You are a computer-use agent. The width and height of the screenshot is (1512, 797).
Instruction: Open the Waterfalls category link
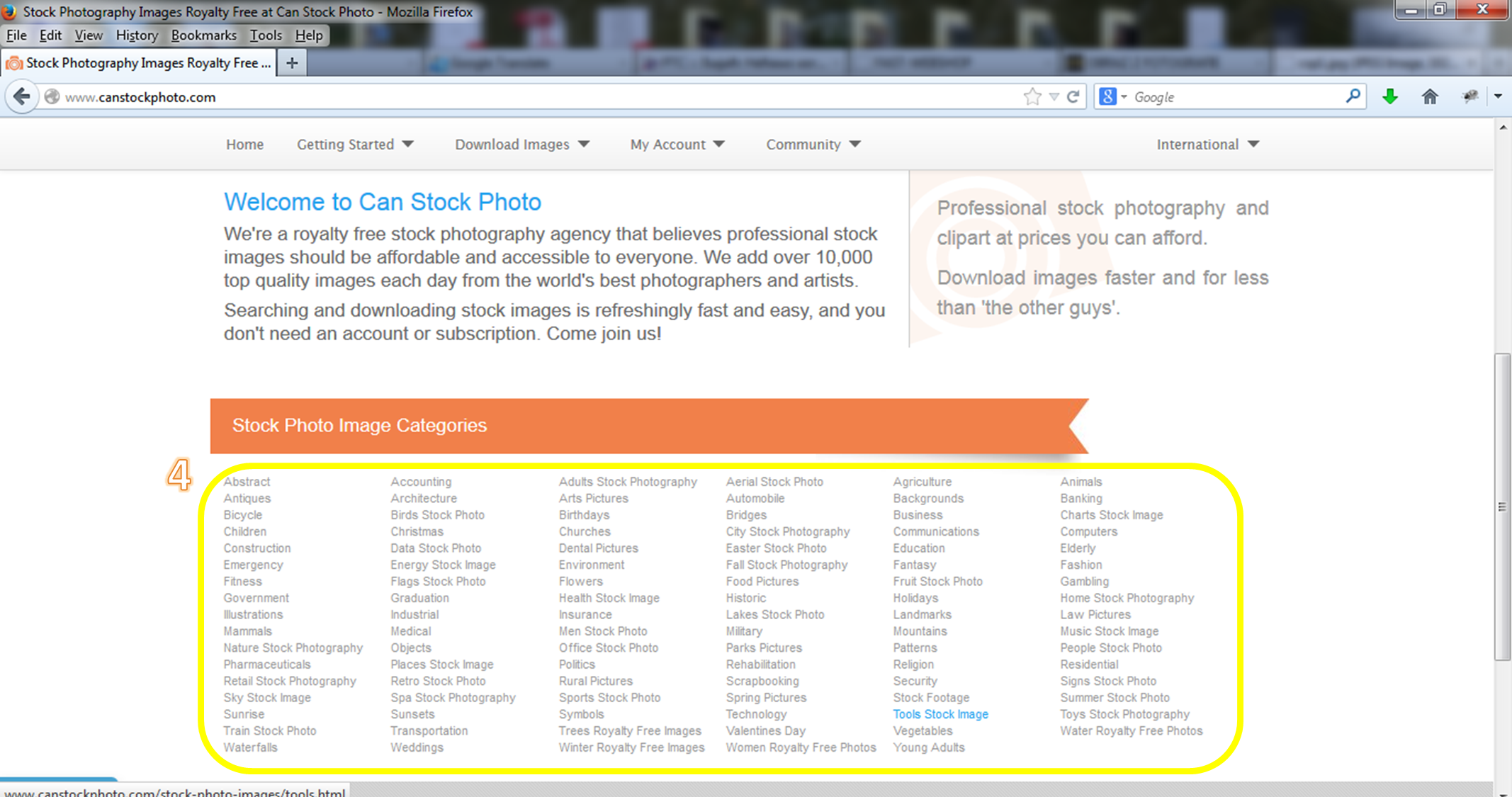coord(250,747)
